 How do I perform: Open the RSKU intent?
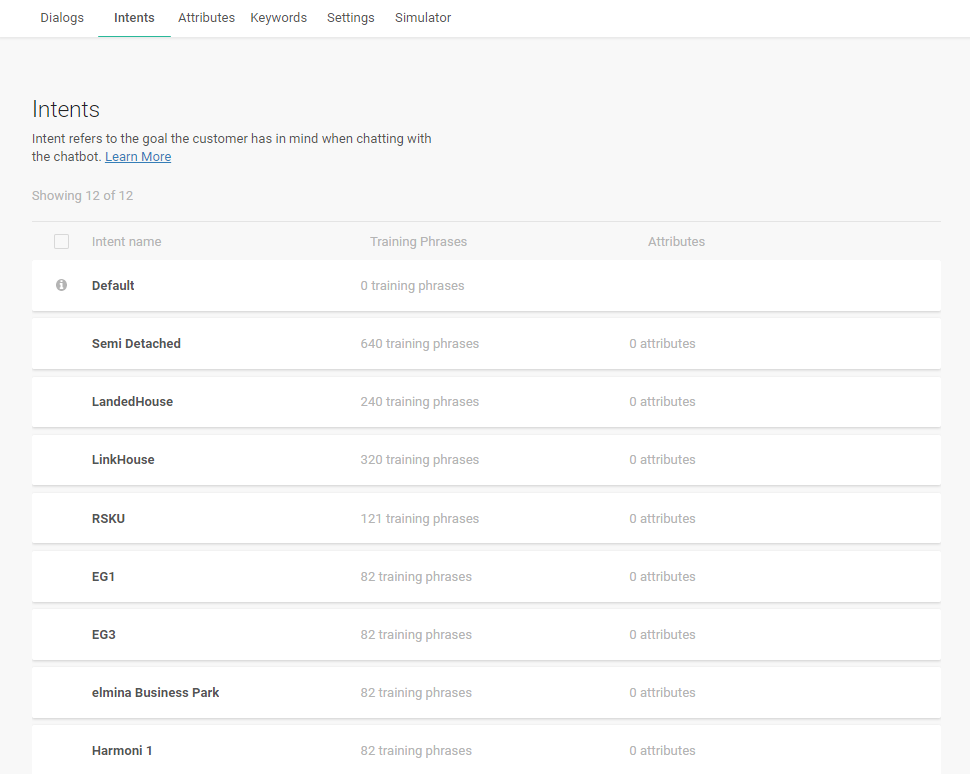click(x=108, y=519)
